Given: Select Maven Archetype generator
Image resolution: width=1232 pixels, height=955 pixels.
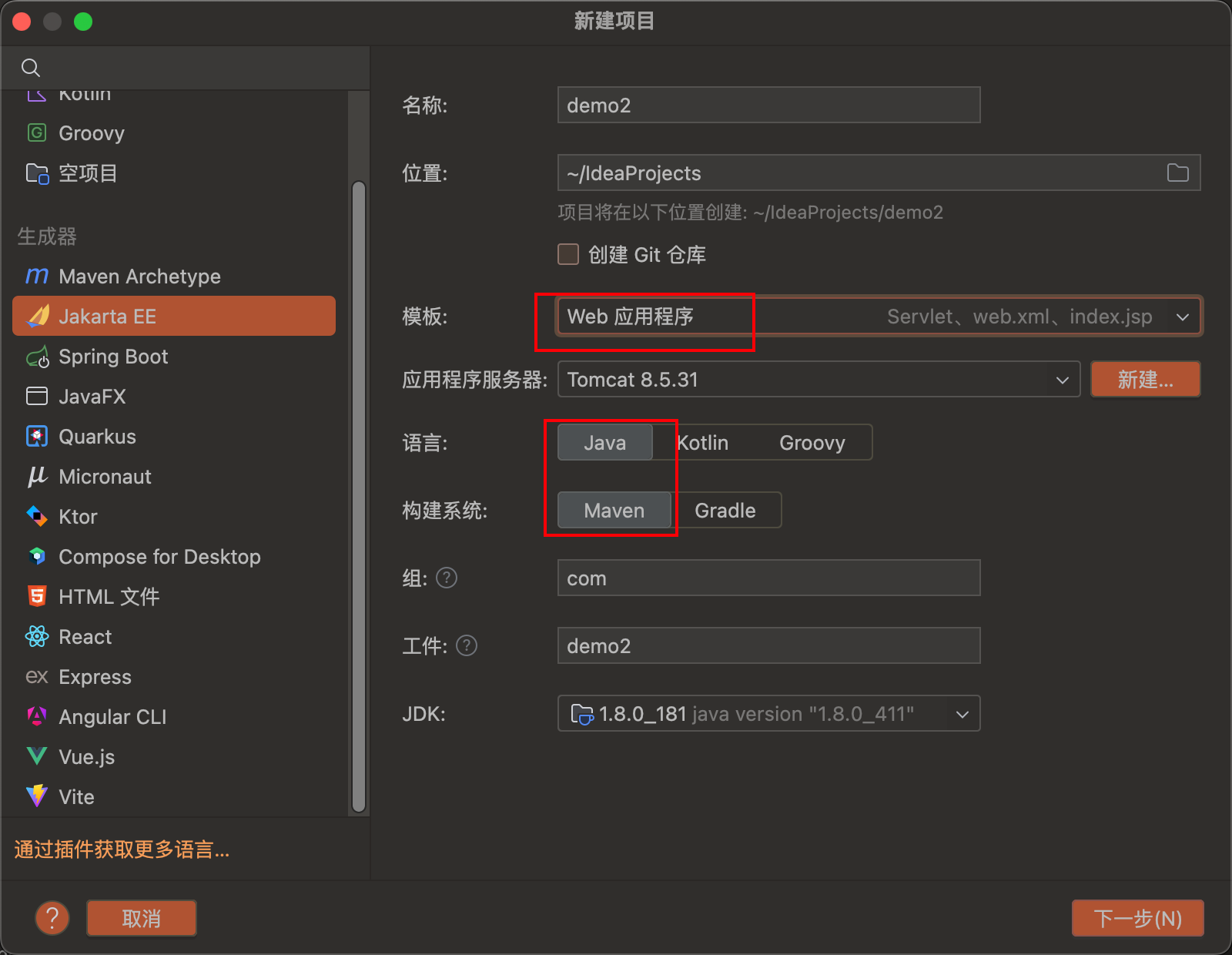Looking at the screenshot, I should coord(174,276).
